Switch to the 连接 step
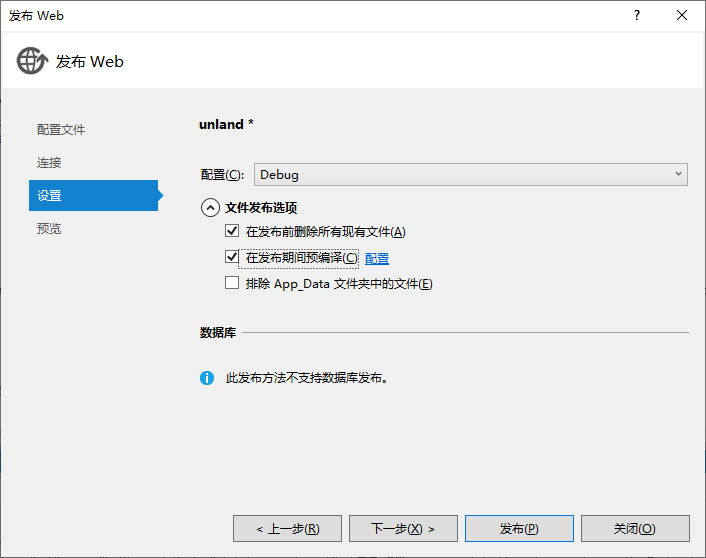 point(49,163)
